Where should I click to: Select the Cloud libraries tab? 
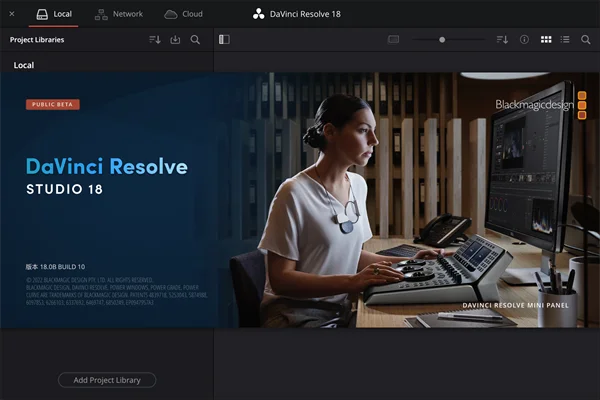tap(183, 14)
